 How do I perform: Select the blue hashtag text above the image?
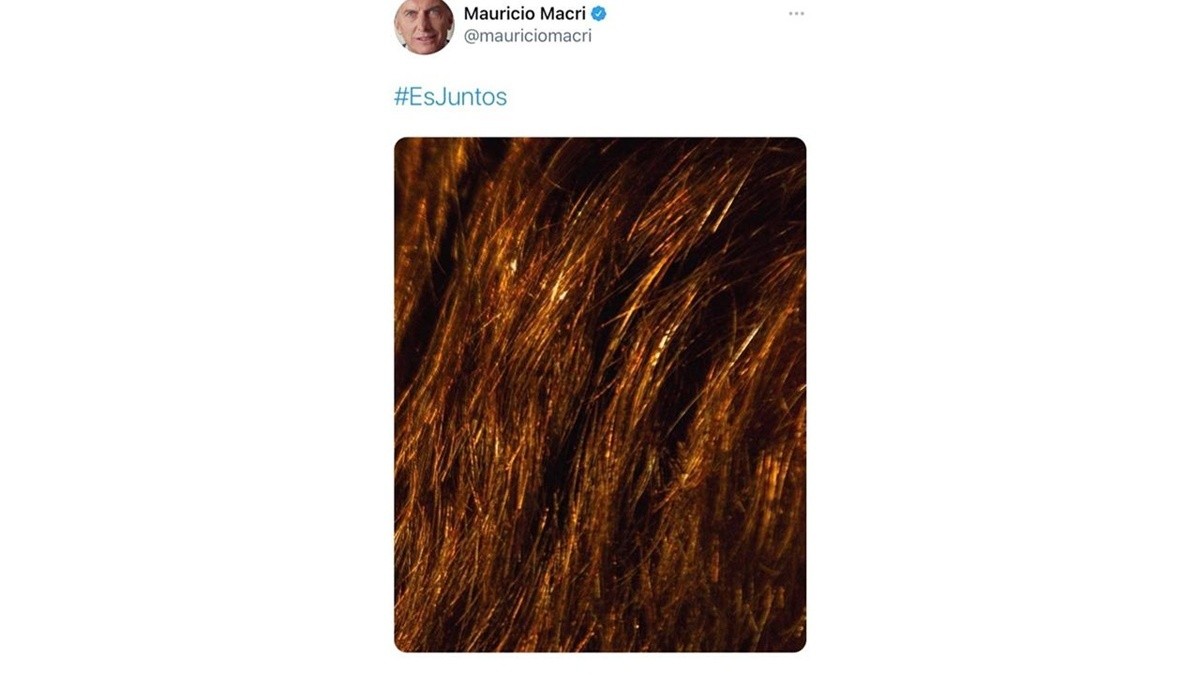[x=451, y=97]
